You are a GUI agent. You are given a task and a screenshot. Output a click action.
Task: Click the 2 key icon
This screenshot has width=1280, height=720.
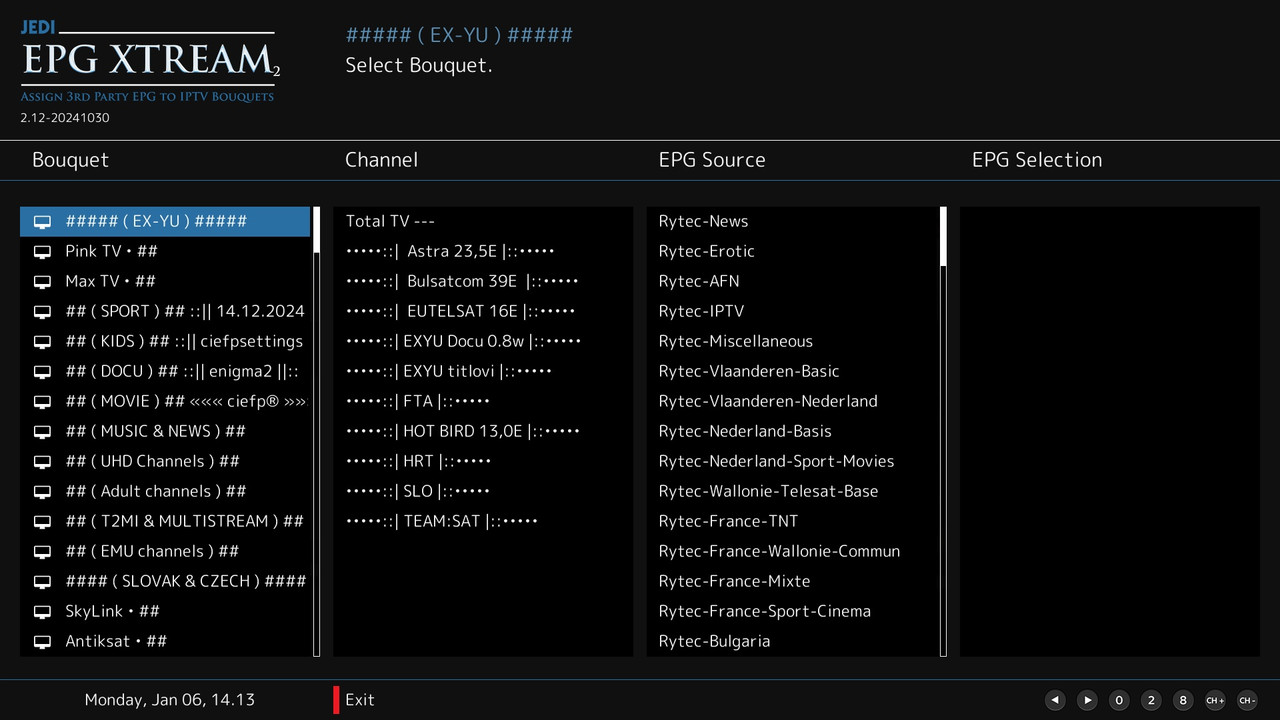point(1151,700)
